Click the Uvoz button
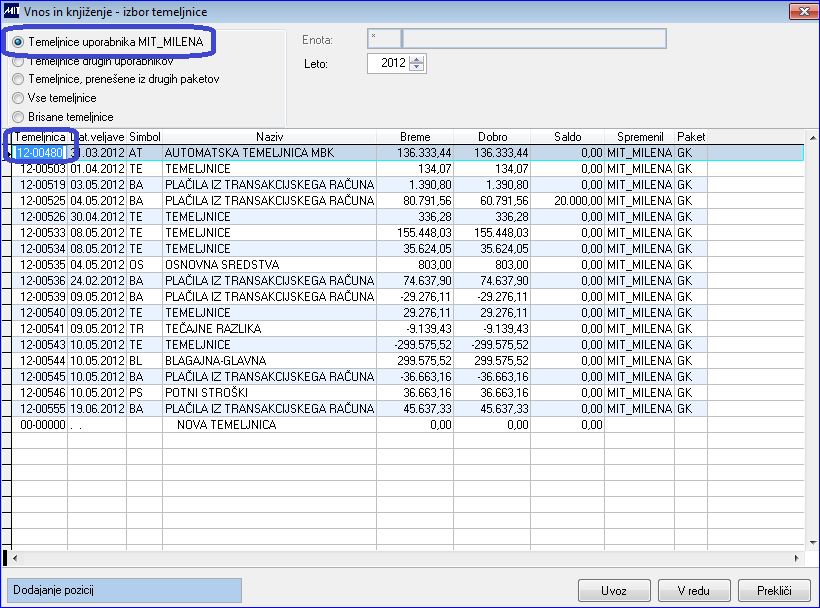This screenshot has height=608, width=820. (614, 591)
